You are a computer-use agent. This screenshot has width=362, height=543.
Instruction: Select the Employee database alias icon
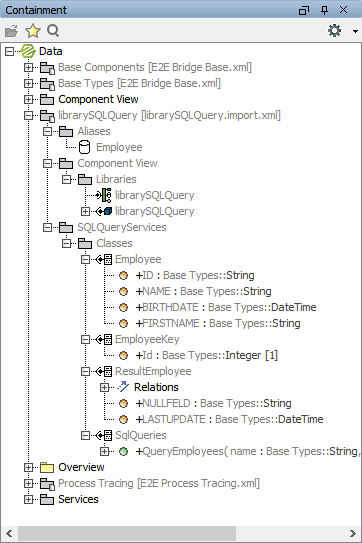[85, 147]
